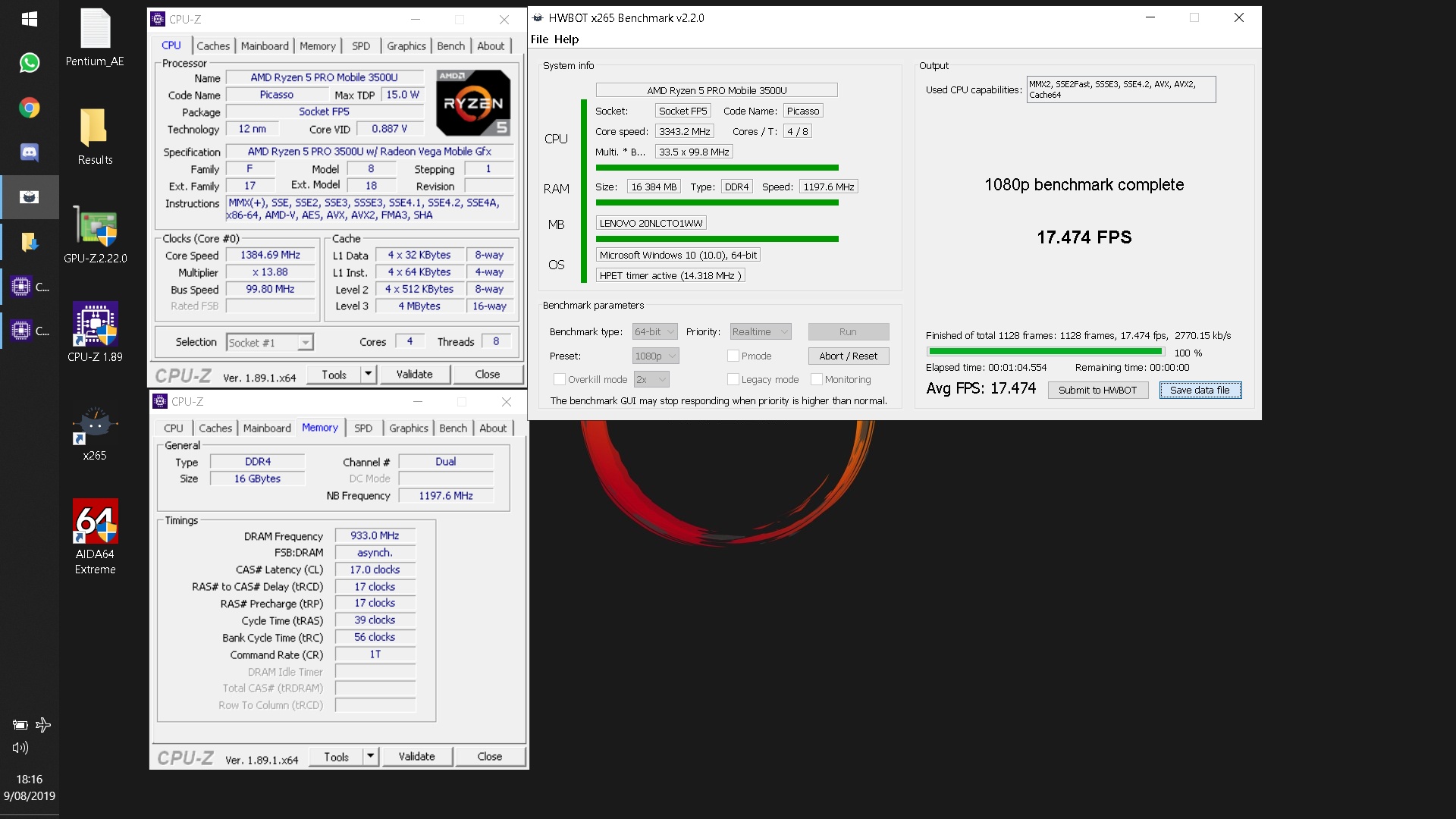Open the Benchmark type 64-bit dropdown
The height and width of the screenshot is (819, 1456).
[x=655, y=331]
